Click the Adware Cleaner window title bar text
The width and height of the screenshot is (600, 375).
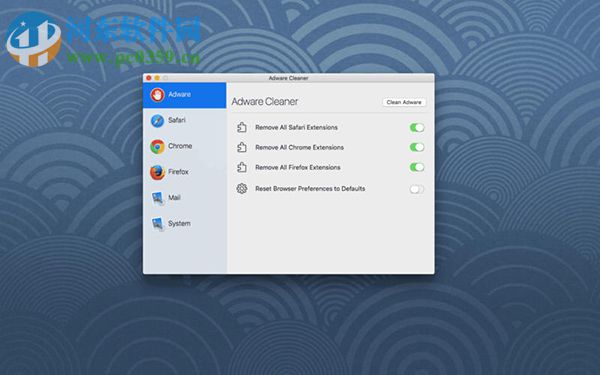(289, 78)
